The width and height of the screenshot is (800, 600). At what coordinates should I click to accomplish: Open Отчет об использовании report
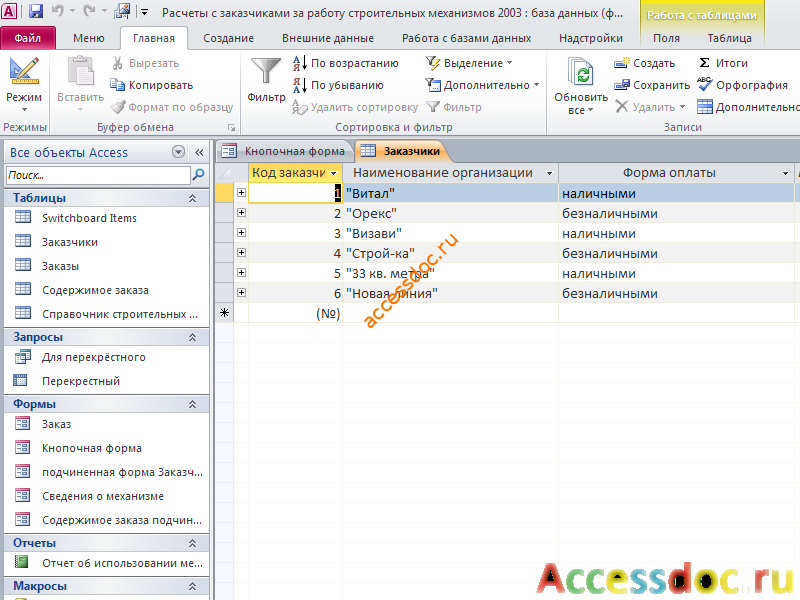122,563
